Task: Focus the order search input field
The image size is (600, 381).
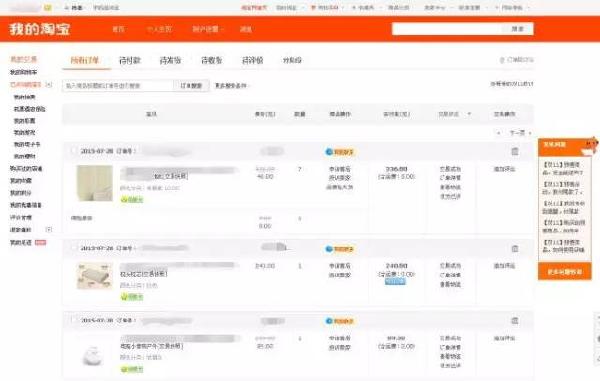Action: click(118, 86)
